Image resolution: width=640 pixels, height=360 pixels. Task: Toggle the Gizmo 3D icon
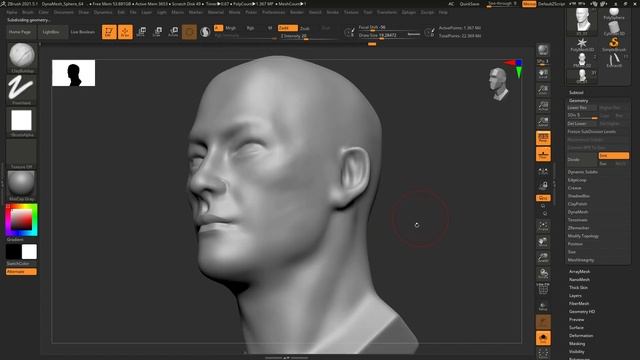pos(189,32)
